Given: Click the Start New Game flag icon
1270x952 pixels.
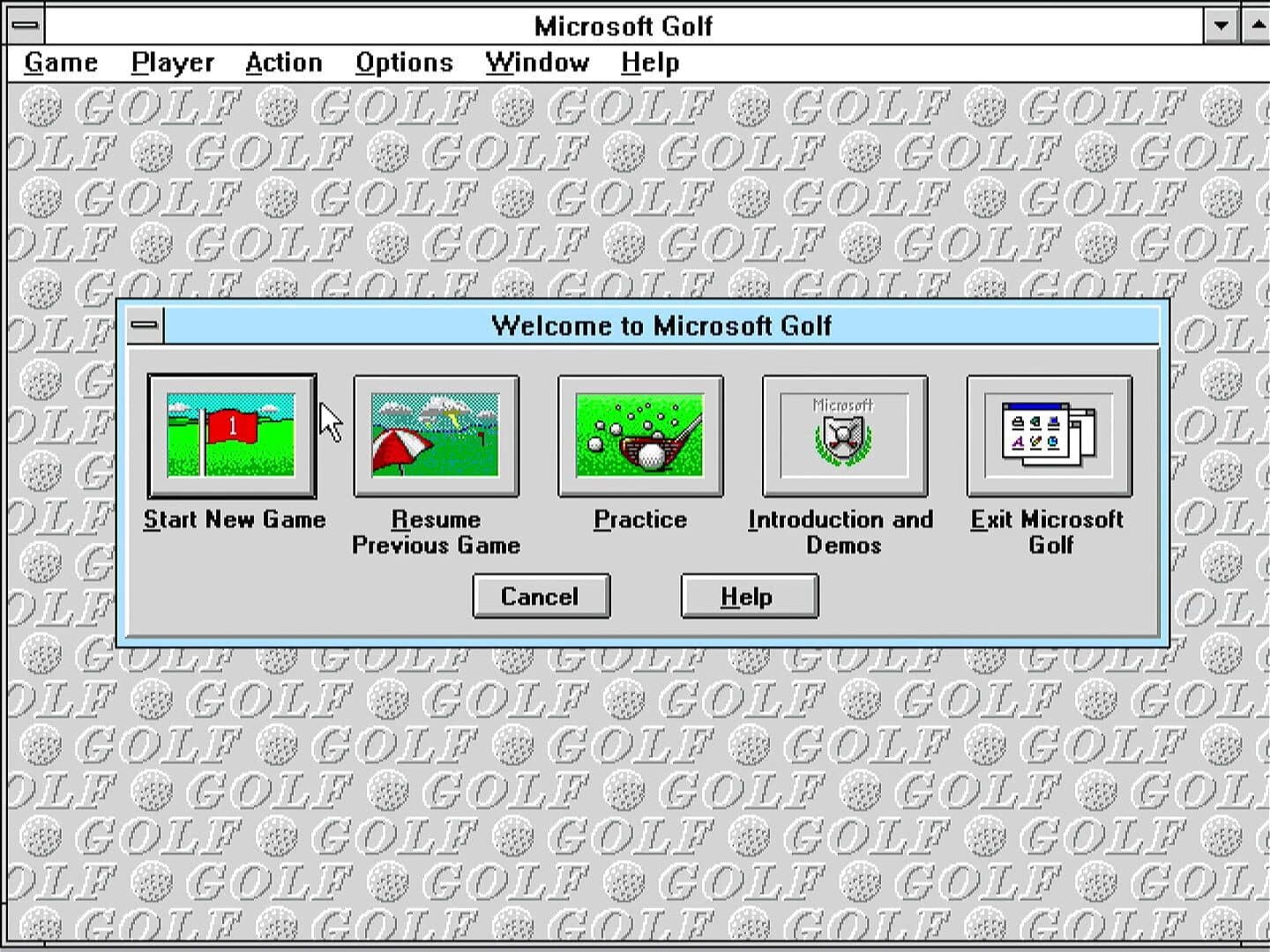Looking at the screenshot, I should [x=231, y=435].
